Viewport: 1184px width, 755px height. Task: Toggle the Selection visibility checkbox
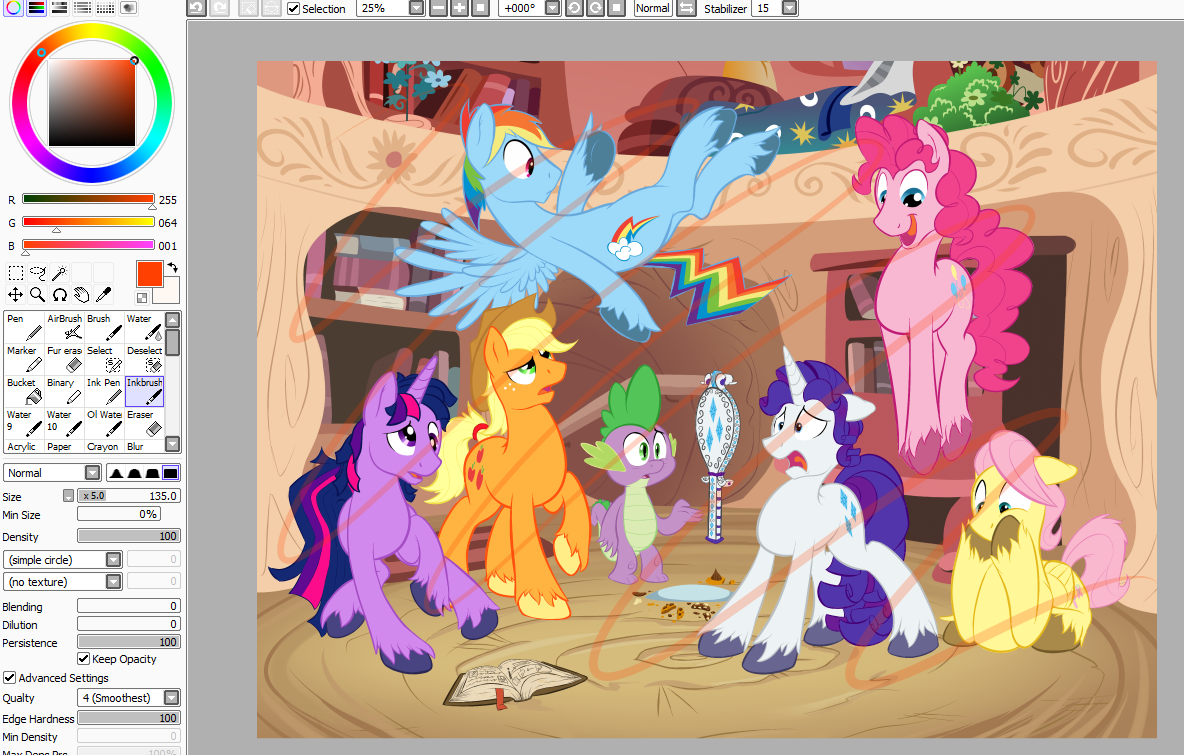294,9
